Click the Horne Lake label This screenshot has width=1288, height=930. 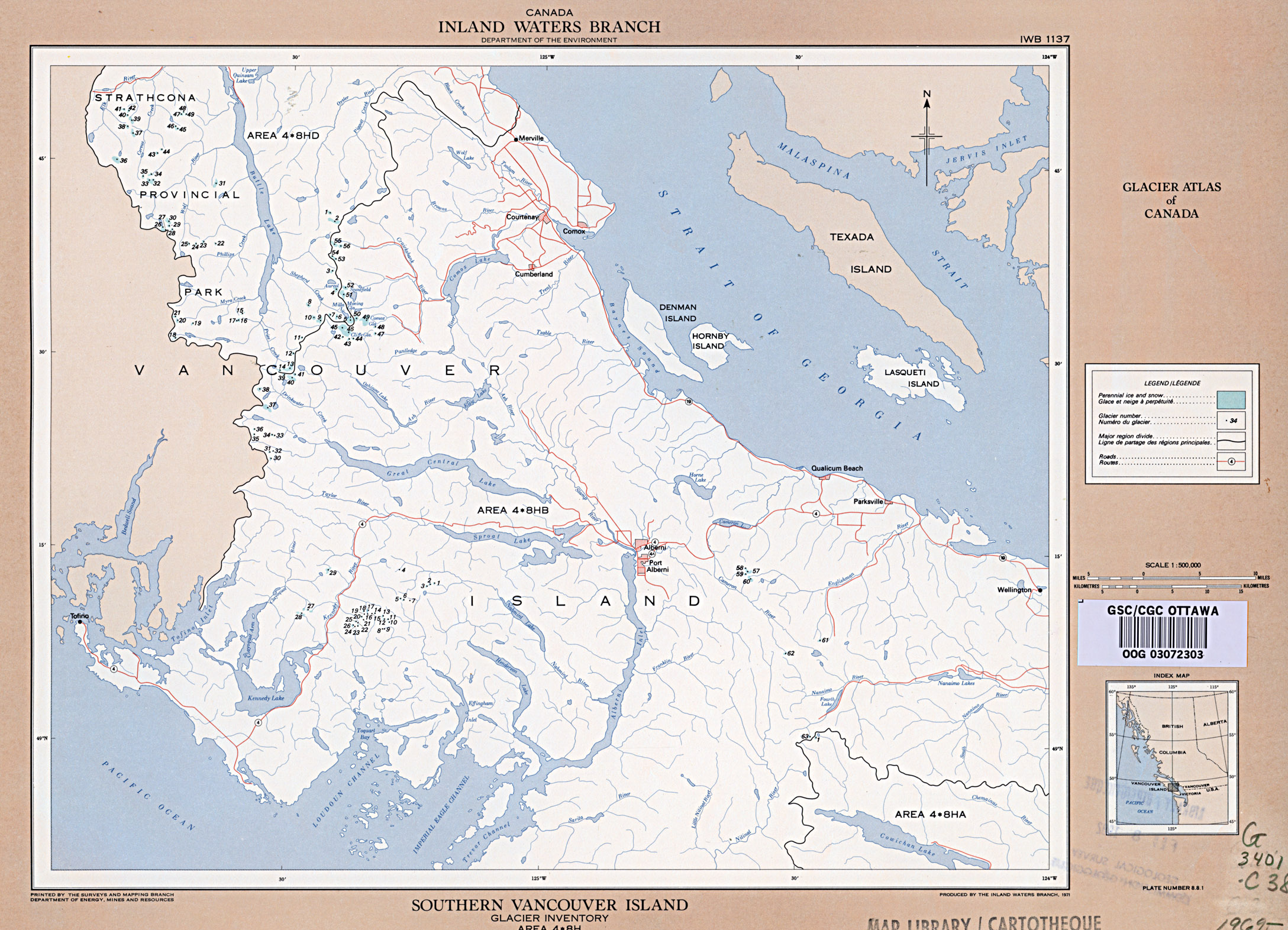[698, 477]
